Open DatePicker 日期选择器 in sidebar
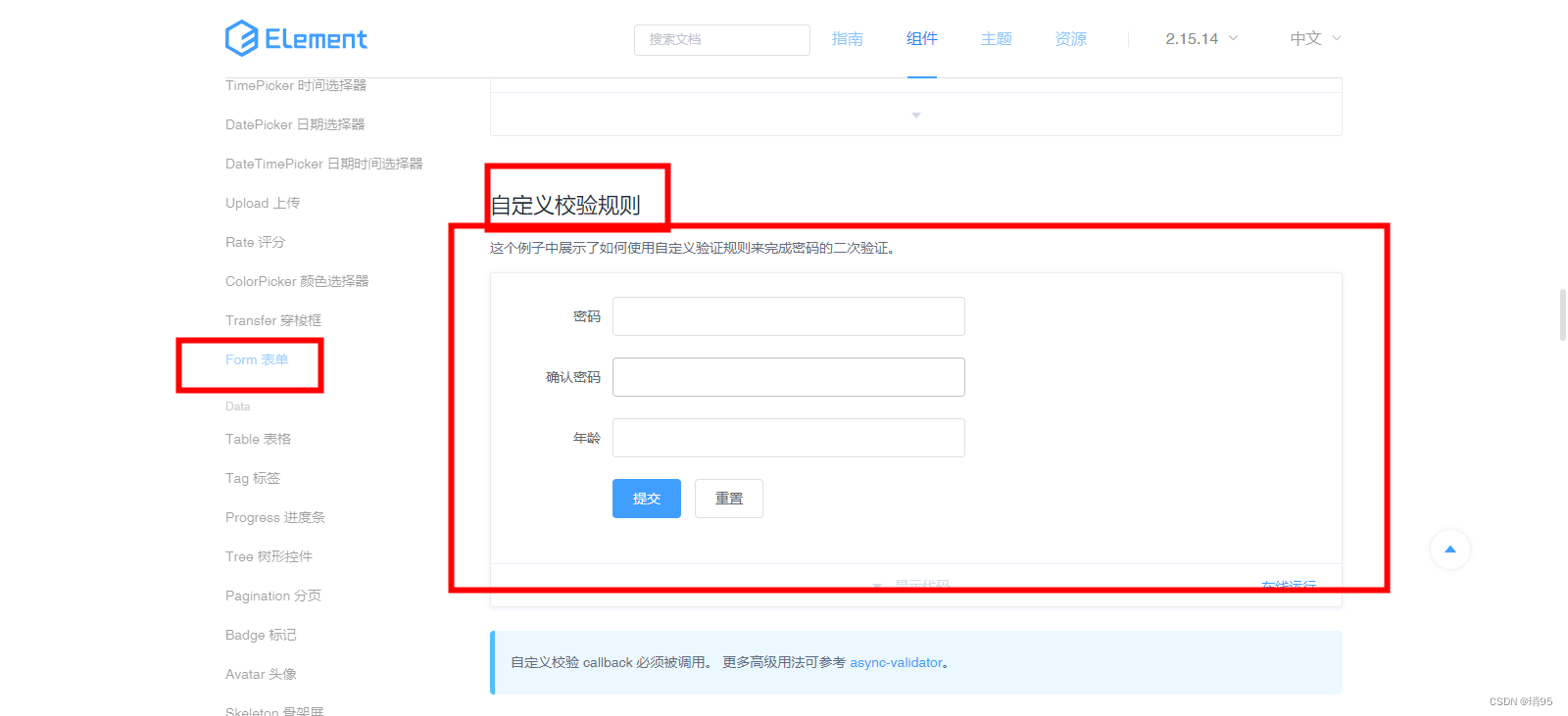 (x=295, y=124)
